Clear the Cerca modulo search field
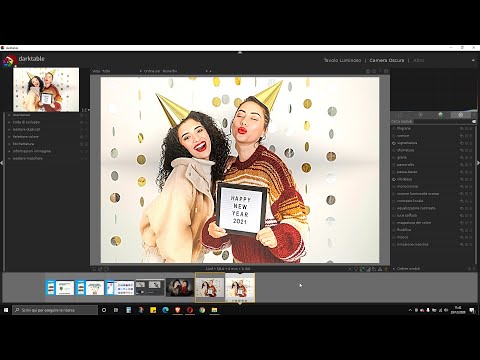The height and width of the screenshot is (360, 480). coord(474,122)
